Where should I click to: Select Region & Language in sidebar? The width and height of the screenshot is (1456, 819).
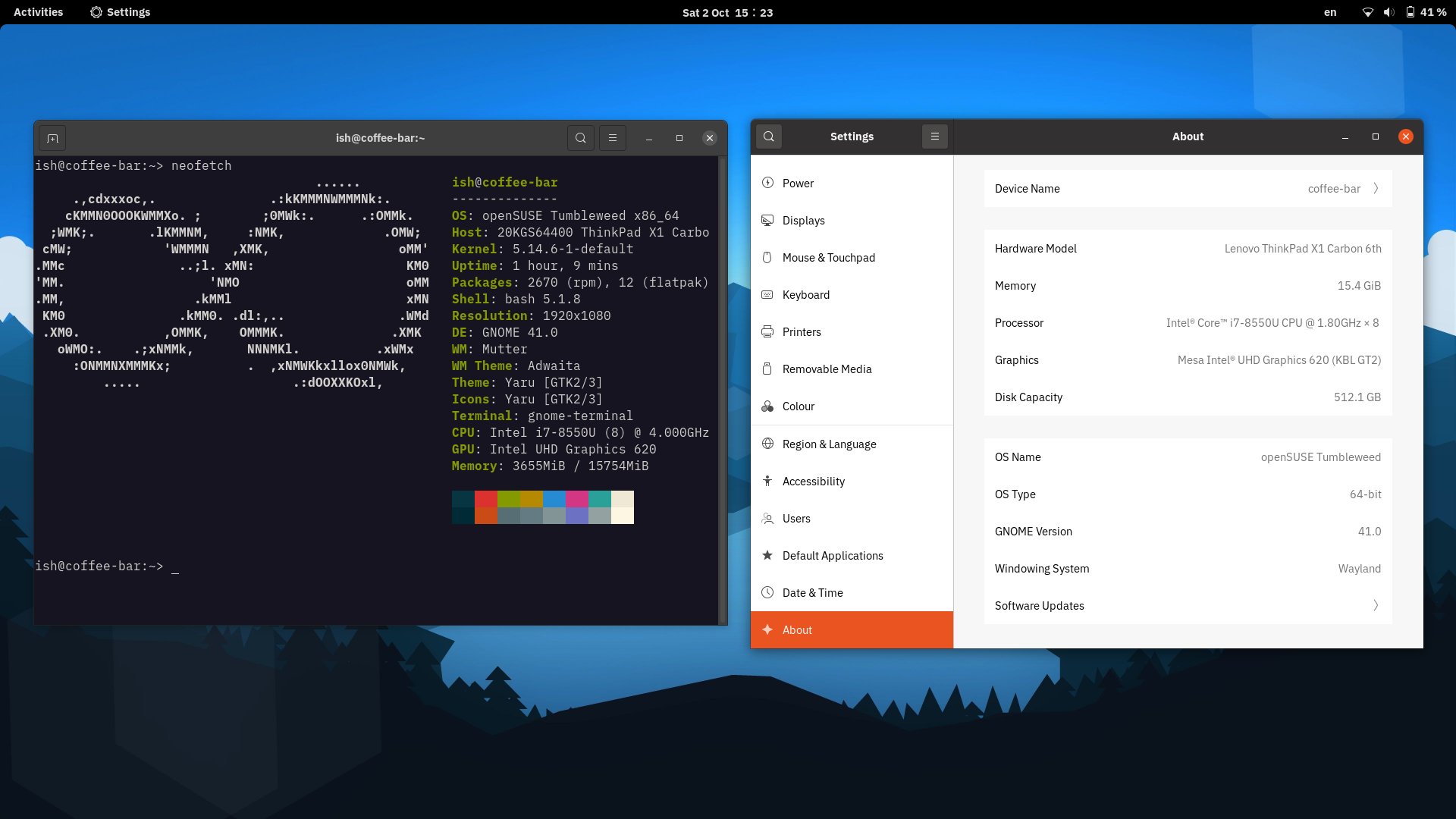click(829, 444)
